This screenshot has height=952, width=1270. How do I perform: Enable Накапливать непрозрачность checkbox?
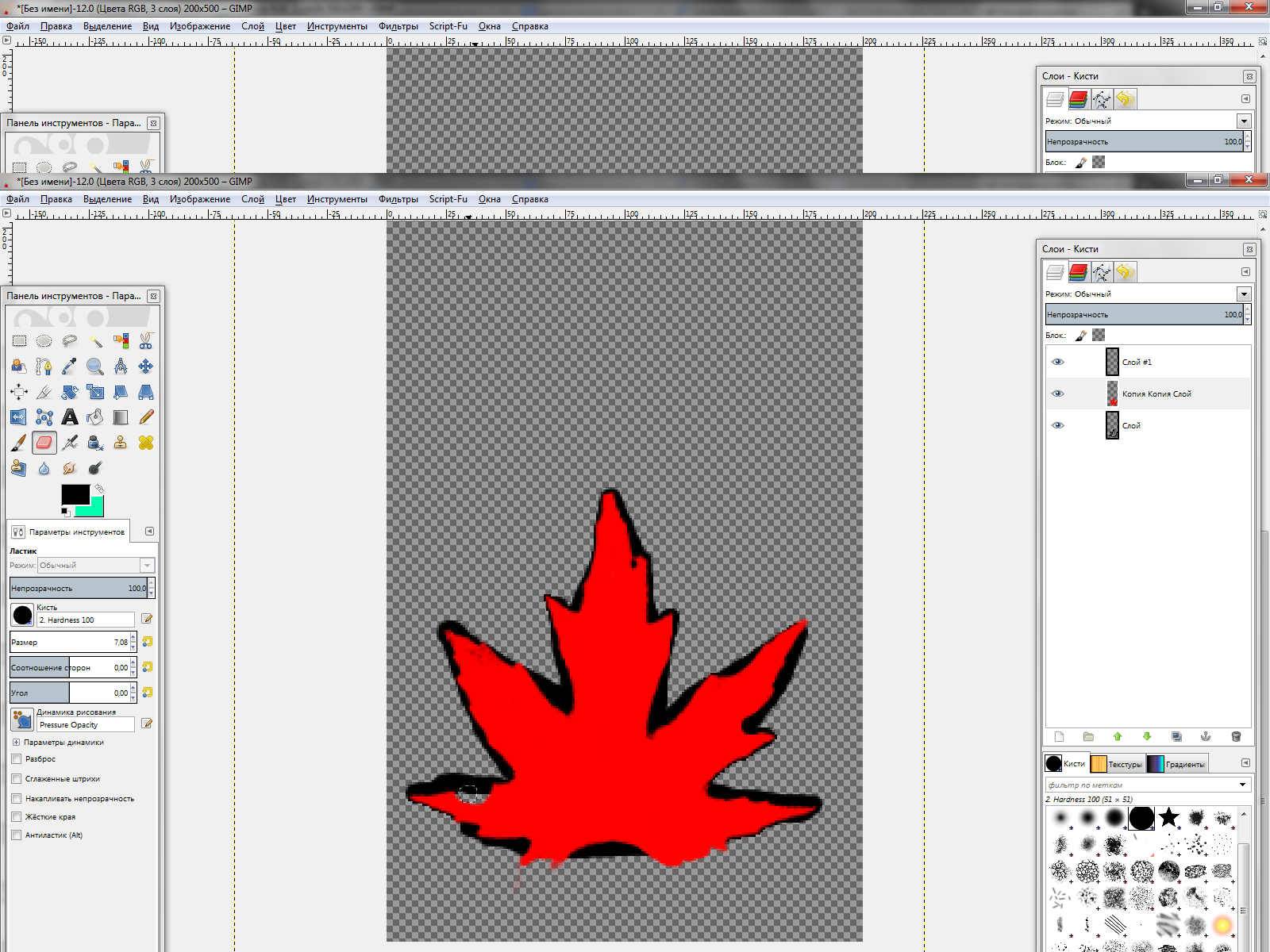(17, 799)
